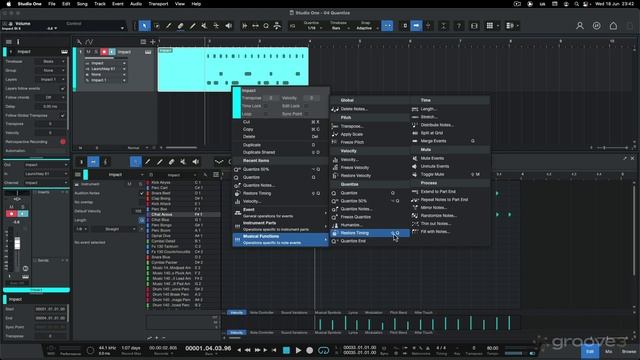This screenshot has height=360, width=640.
Task: Click Split at Grid menu item
Action: coord(450,133)
